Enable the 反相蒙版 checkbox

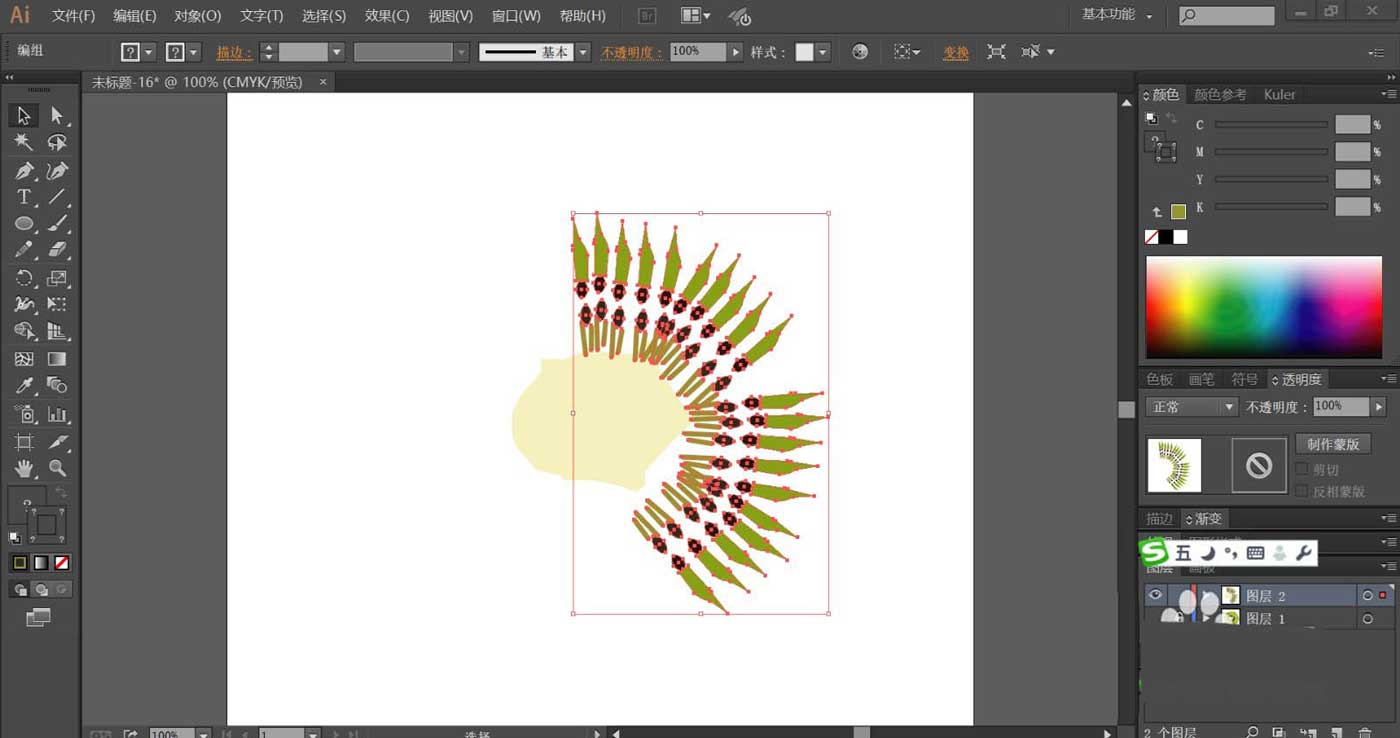(1302, 491)
